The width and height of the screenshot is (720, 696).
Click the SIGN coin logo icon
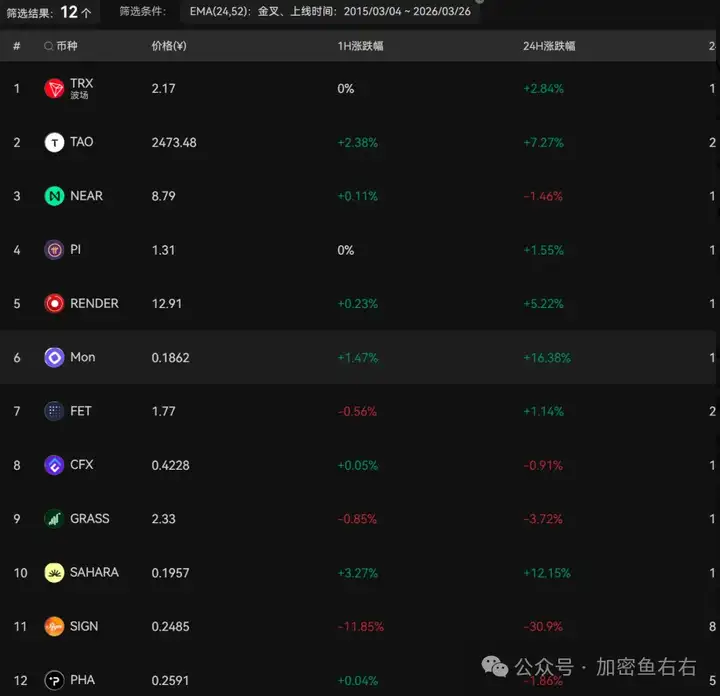click(54, 626)
